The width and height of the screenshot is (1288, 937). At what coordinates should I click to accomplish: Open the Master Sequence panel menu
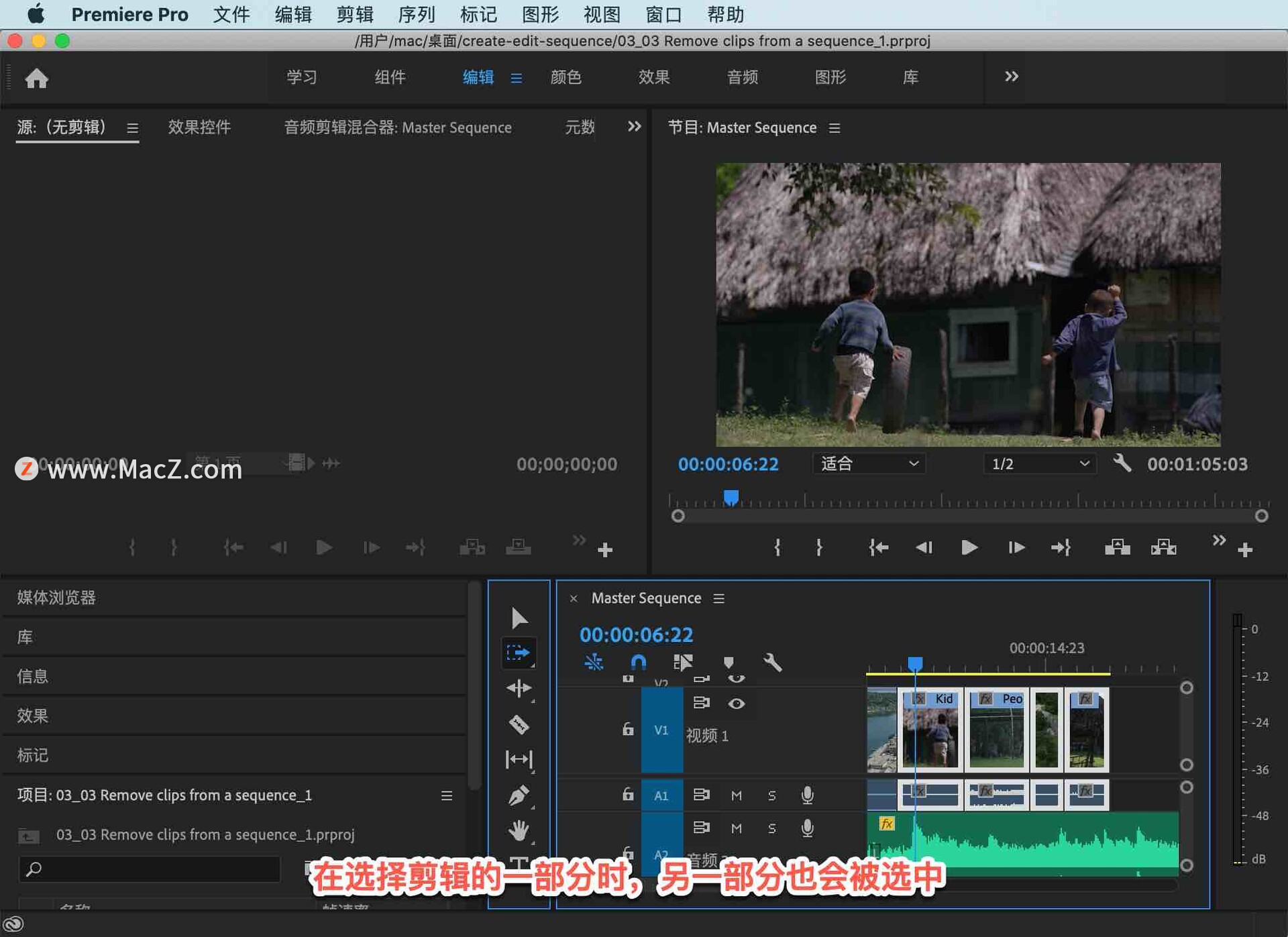tap(718, 598)
